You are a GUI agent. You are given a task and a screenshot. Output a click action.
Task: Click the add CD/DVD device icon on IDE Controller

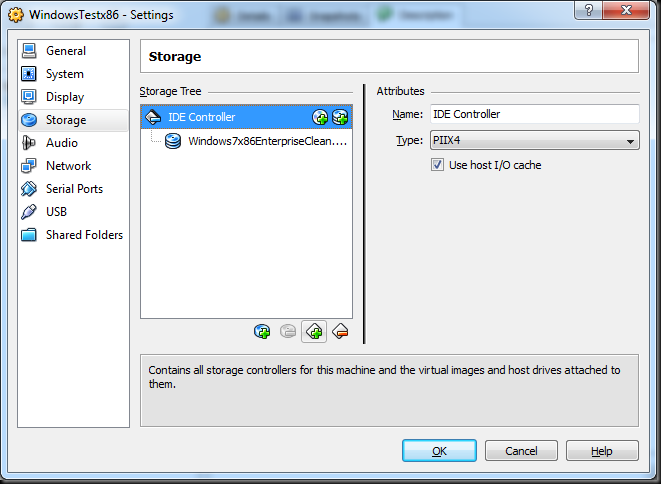point(320,117)
